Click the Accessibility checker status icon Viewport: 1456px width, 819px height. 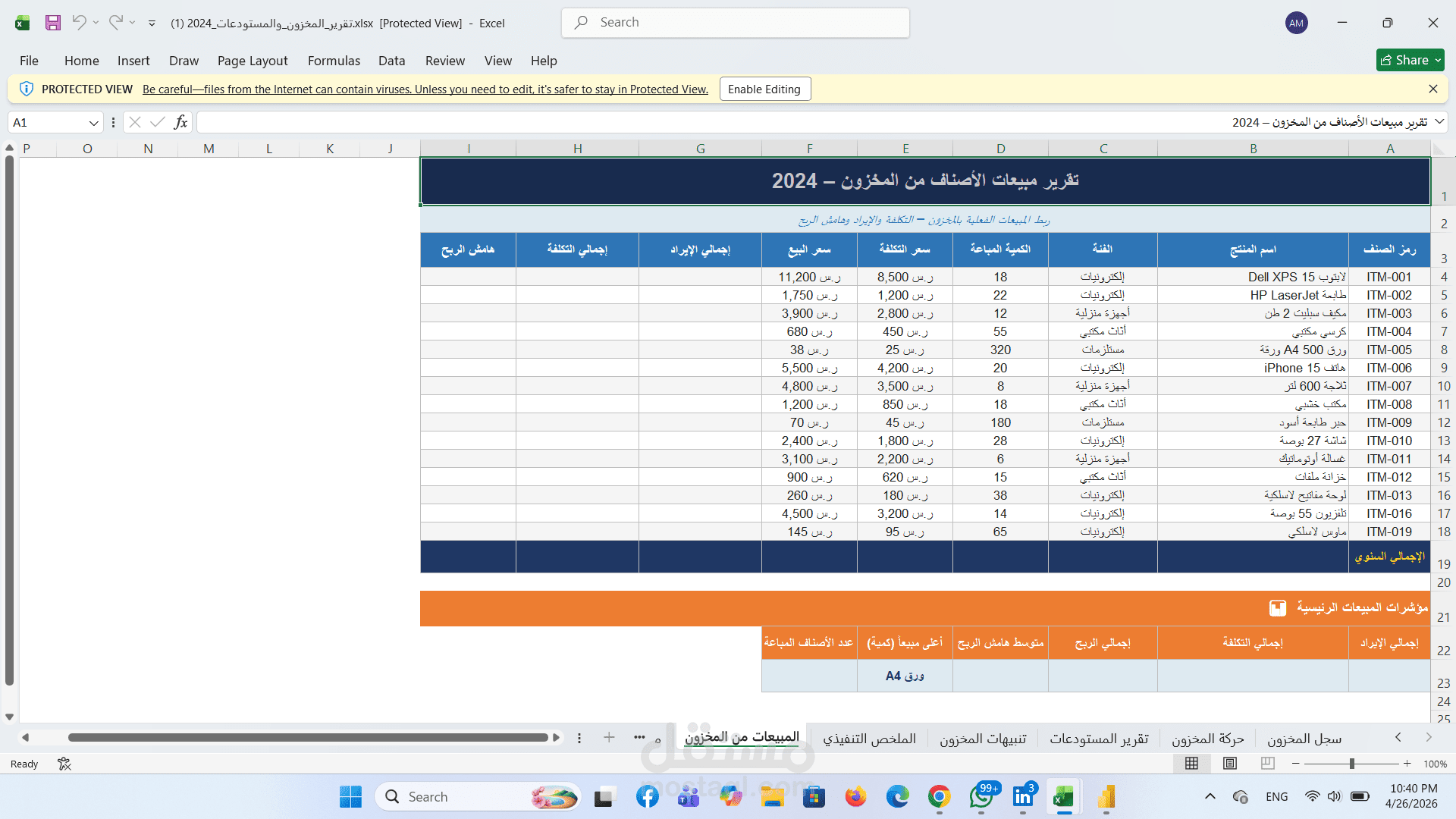pos(64,764)
